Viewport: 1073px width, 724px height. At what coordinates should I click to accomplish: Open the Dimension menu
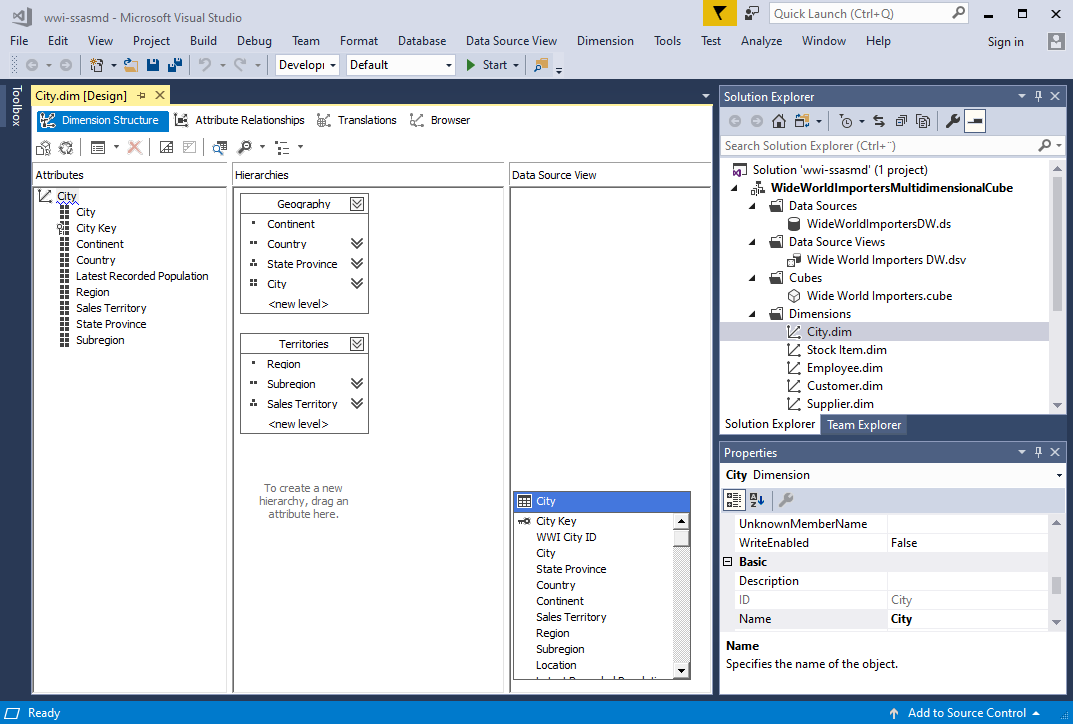coord(605,41)
